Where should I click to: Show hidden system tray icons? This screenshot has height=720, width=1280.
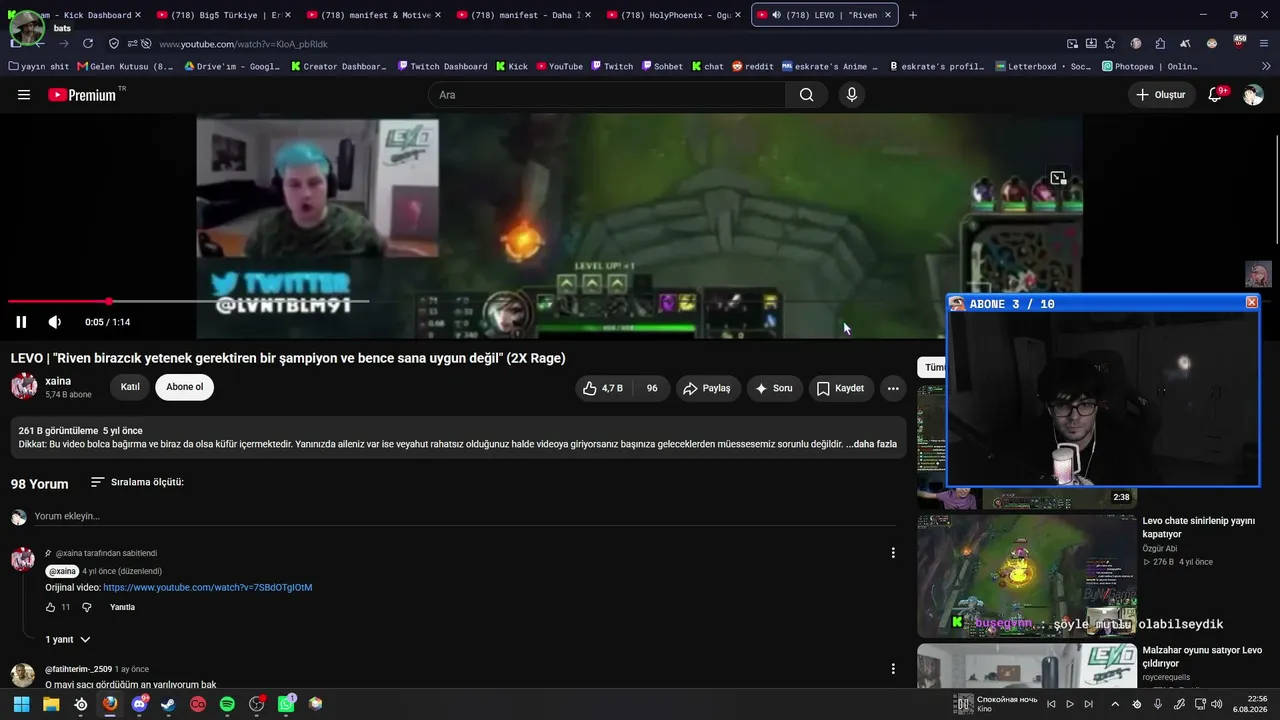(1115, 704)
